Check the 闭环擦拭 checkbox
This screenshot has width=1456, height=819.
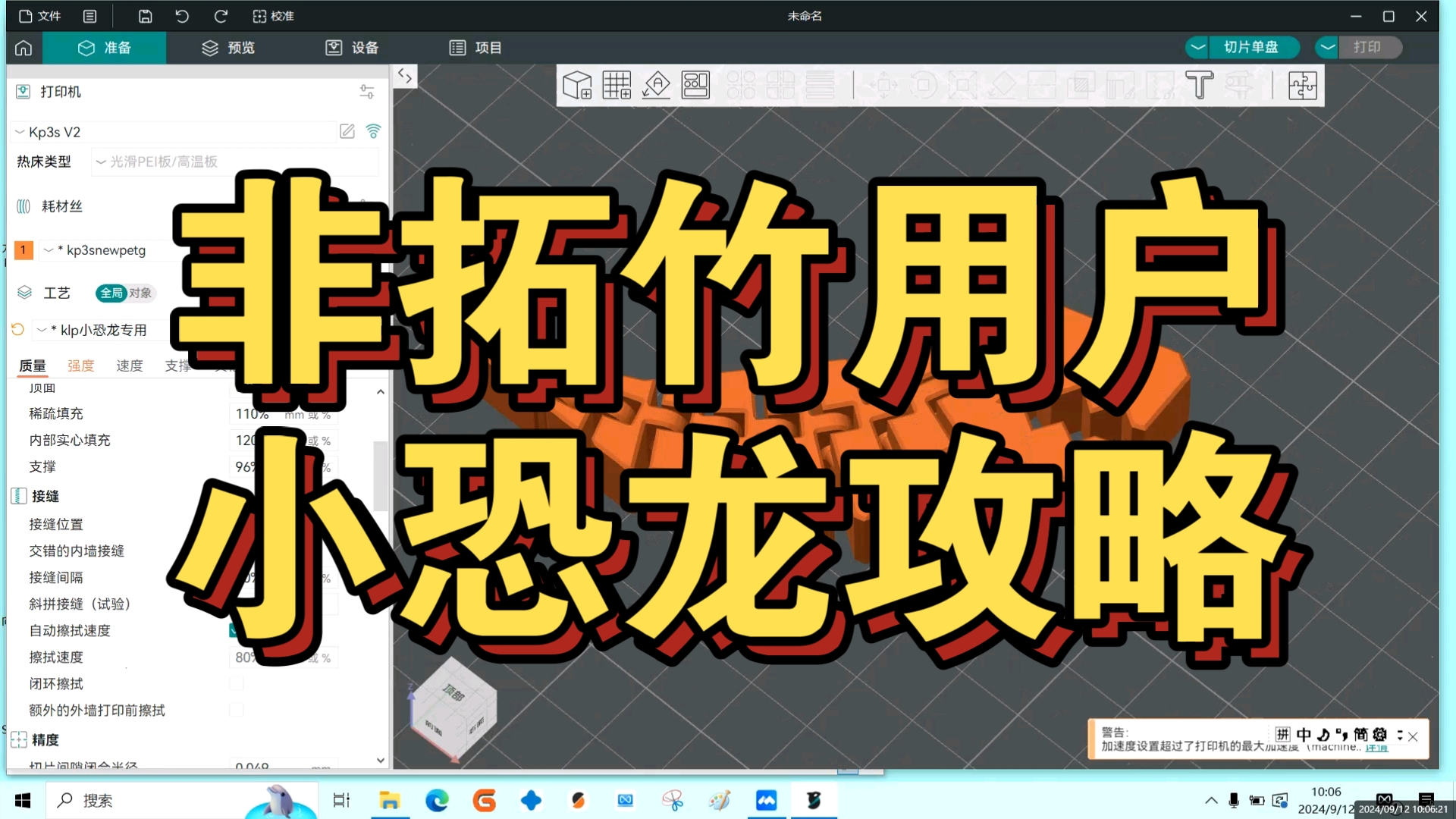coord(237,683)
